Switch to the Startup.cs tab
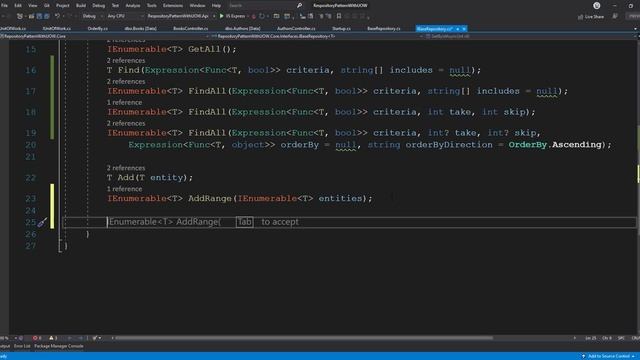Screen dimensions: 640x360 [341, 29]
